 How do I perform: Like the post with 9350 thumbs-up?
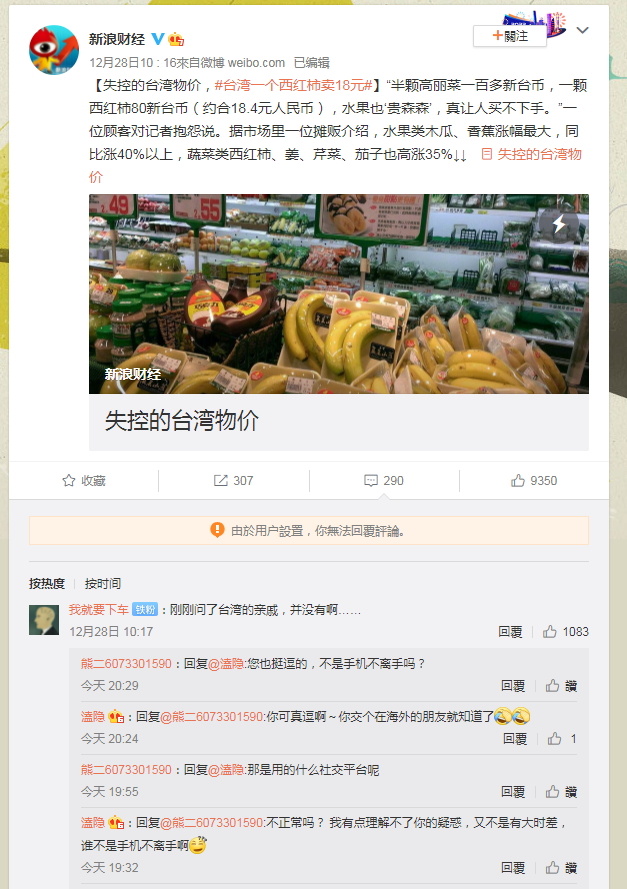click(x=534, y=481)
